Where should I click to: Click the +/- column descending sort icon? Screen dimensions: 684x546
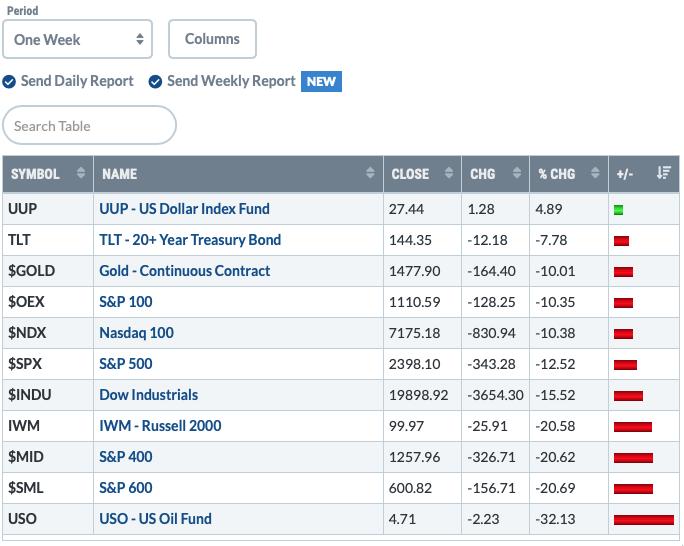pos(663,173)
